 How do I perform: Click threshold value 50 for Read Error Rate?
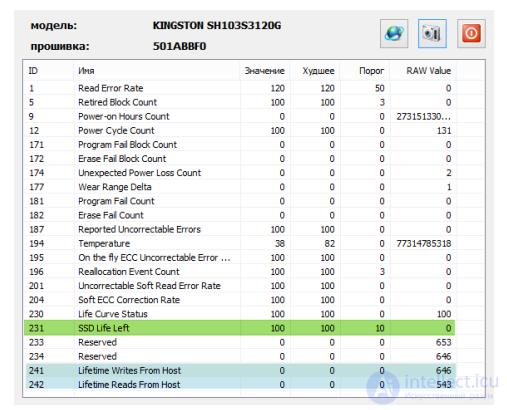(x=380, y=88)
